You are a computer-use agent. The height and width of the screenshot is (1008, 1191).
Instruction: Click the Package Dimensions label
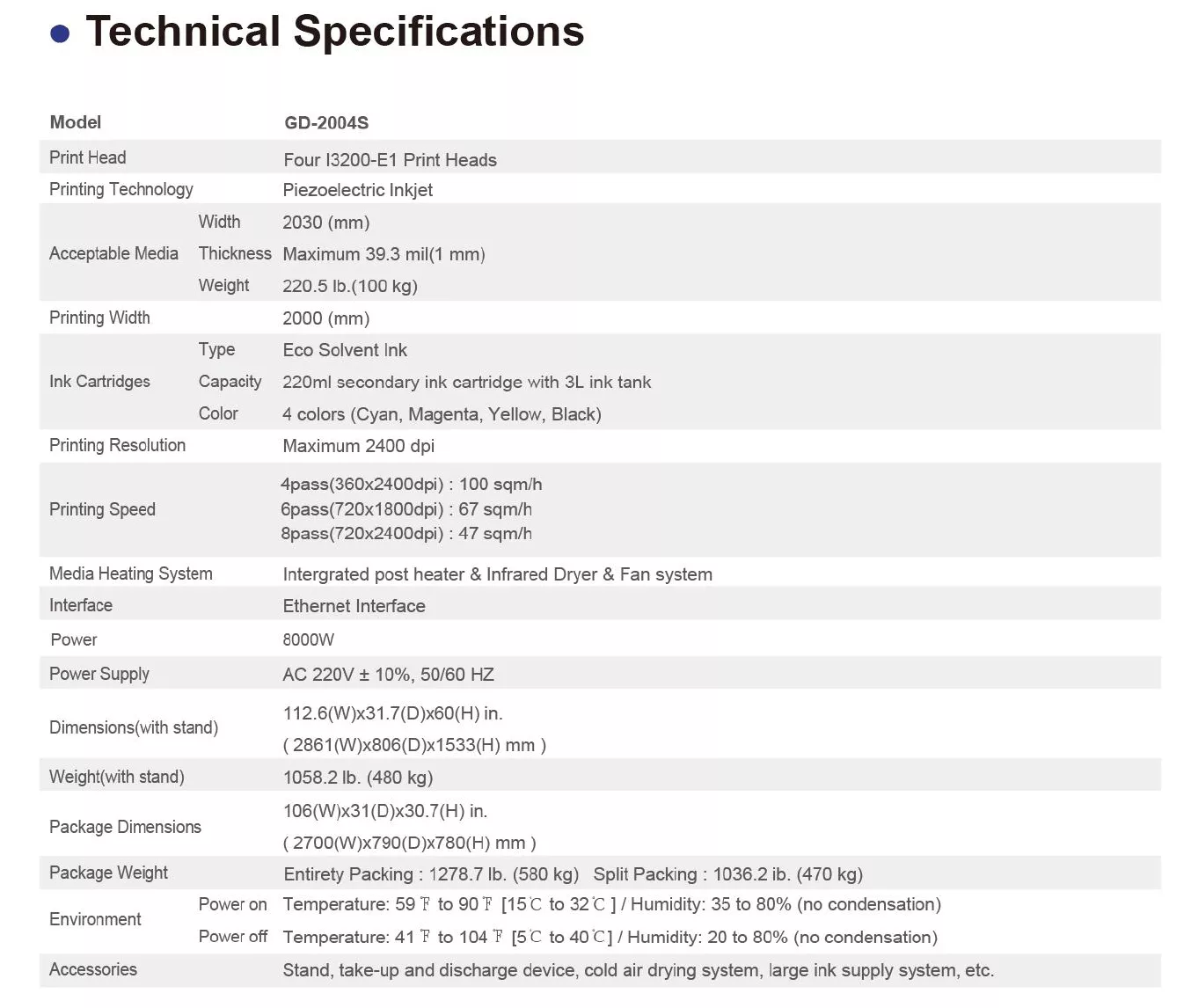point(125,827)
